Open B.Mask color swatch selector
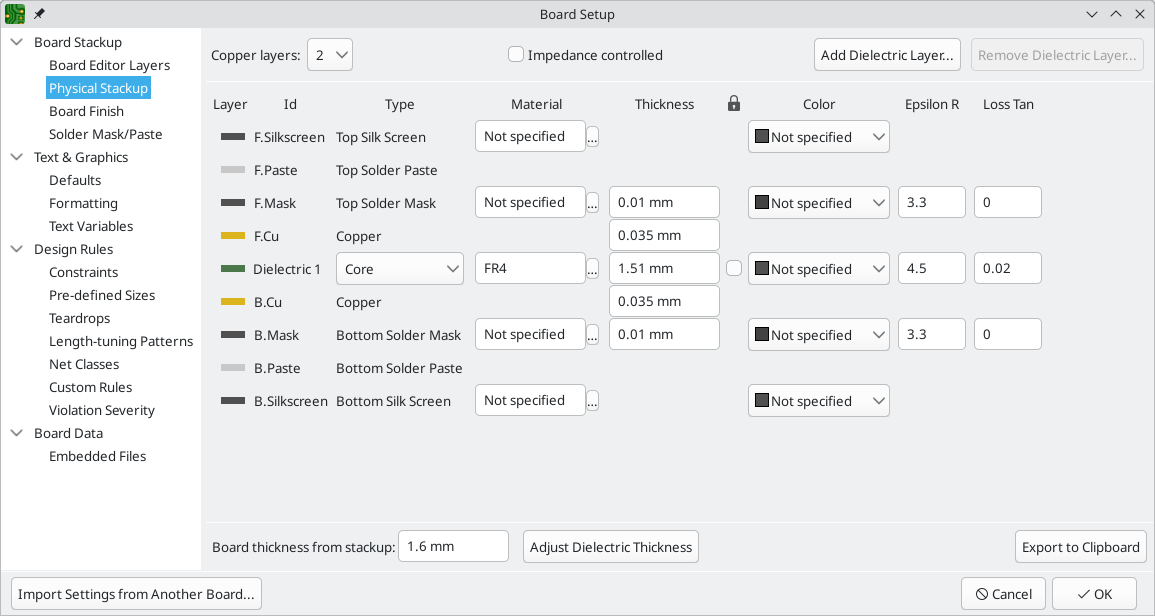 (818, 335)
